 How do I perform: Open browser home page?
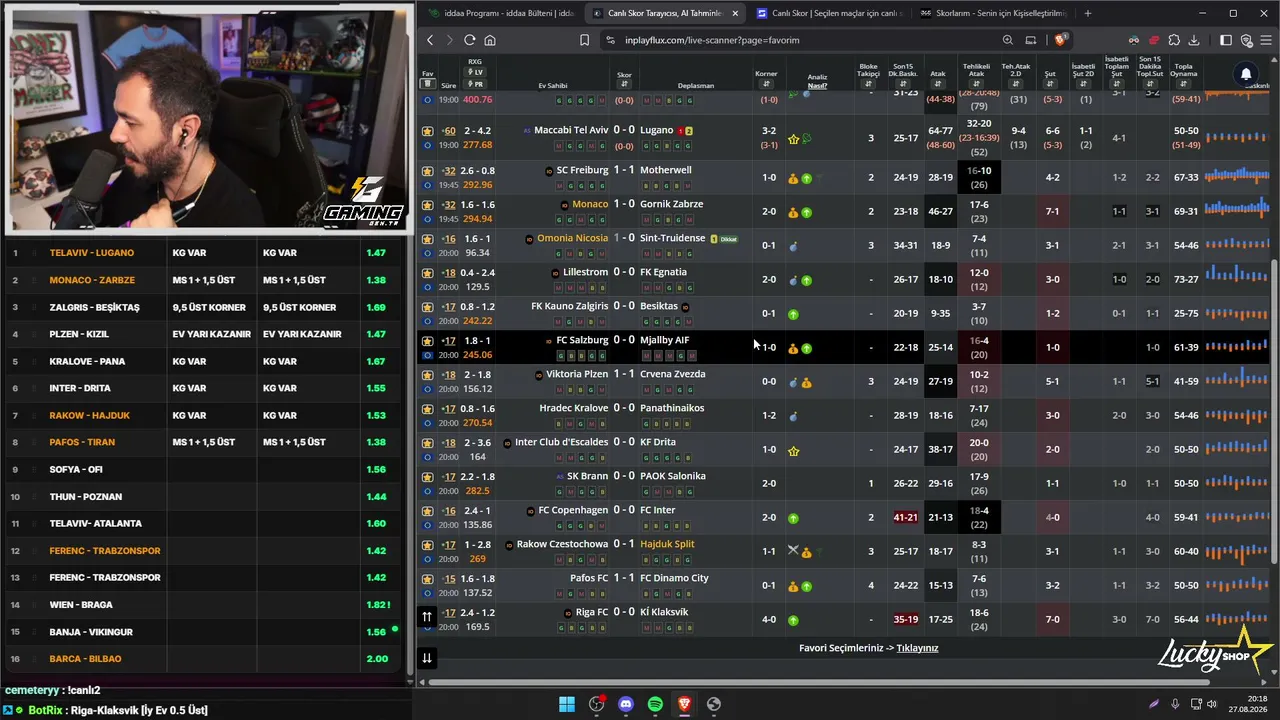tap(490, 40)
